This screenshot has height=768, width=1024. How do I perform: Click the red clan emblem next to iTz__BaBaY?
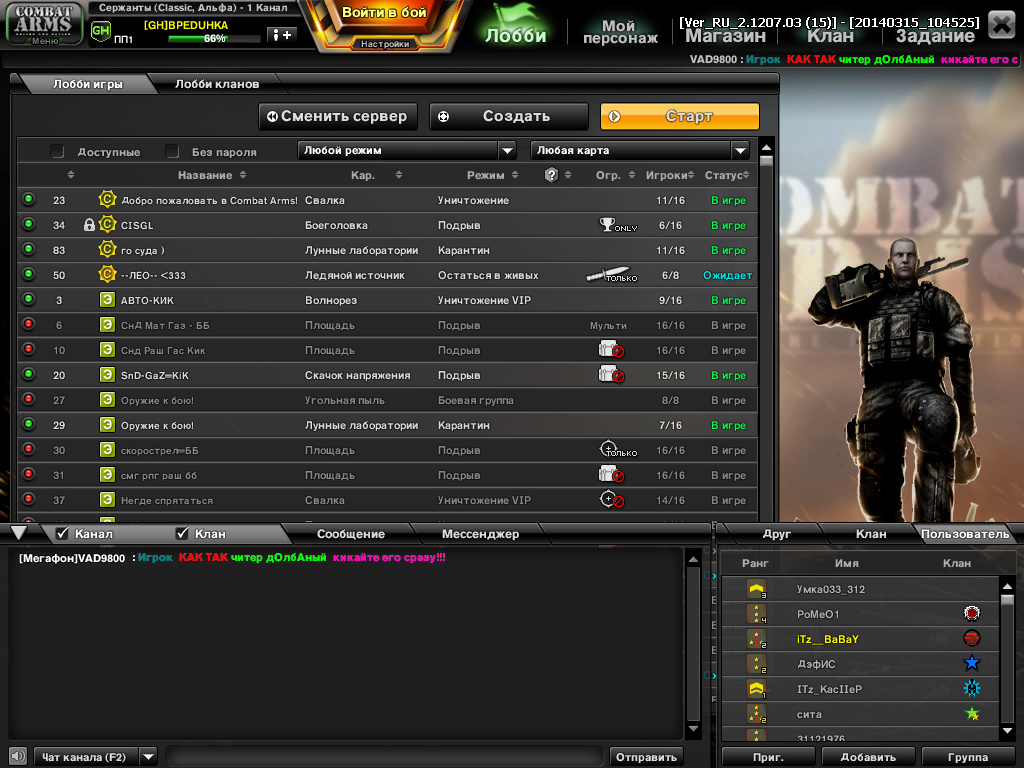point(972,638)
